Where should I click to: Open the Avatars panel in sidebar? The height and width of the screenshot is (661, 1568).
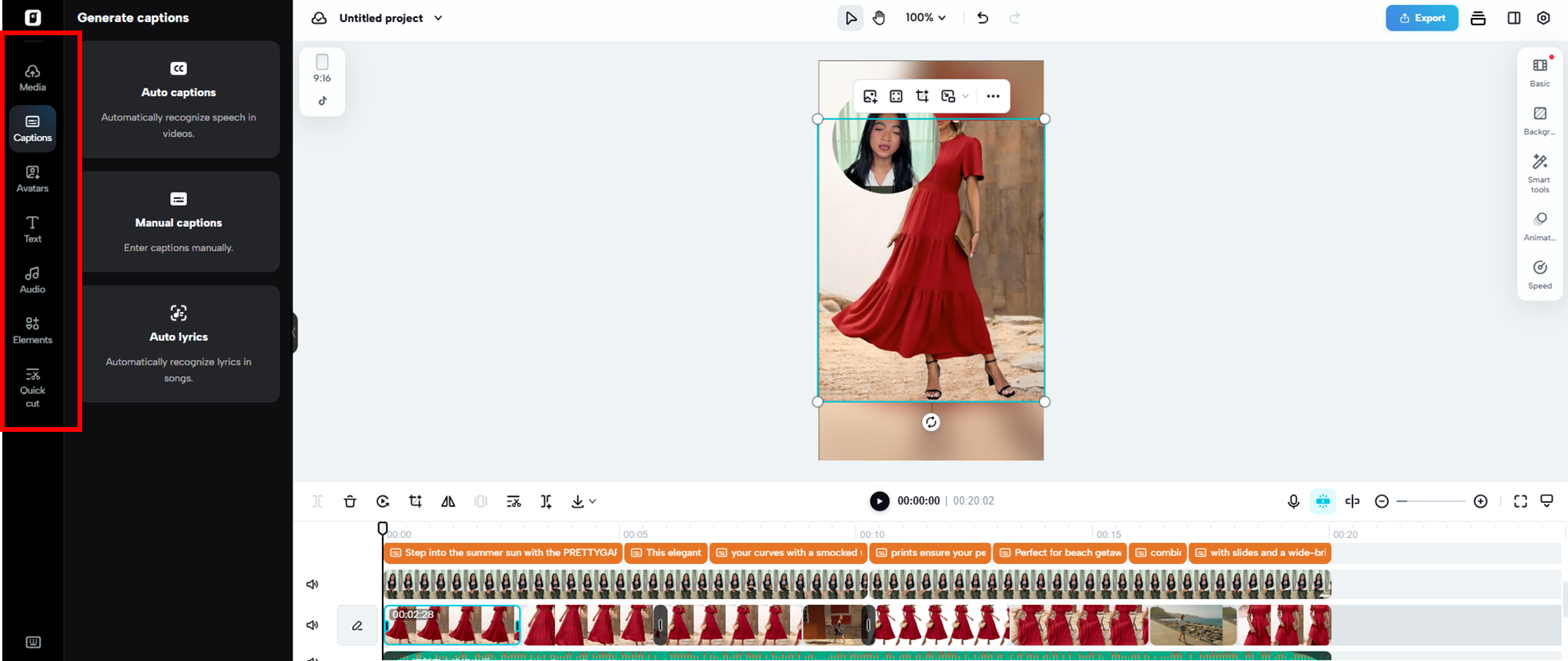(32, 178)
